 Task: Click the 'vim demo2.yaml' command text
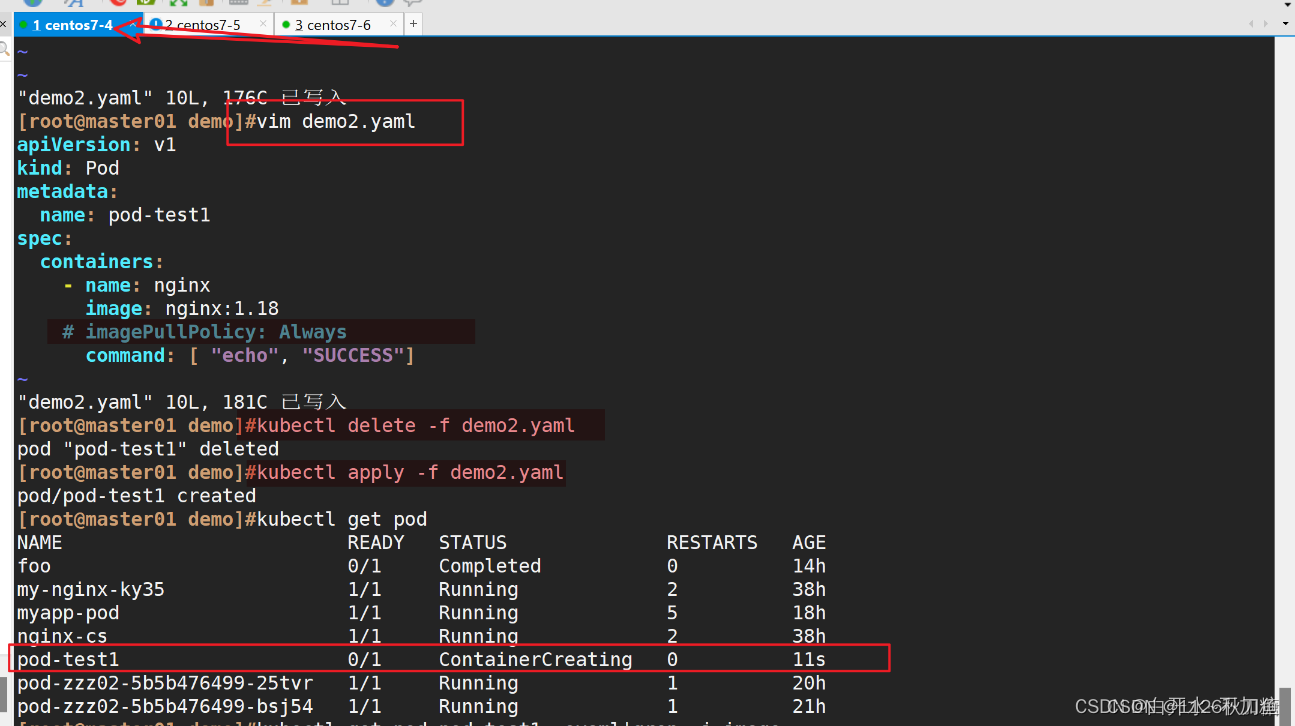(x=336, y=122)
